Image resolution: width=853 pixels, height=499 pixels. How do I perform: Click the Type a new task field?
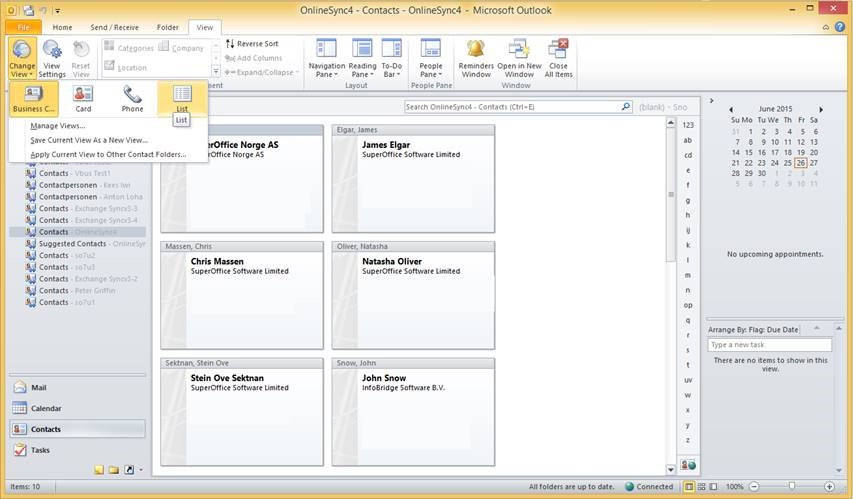(770, 344)
